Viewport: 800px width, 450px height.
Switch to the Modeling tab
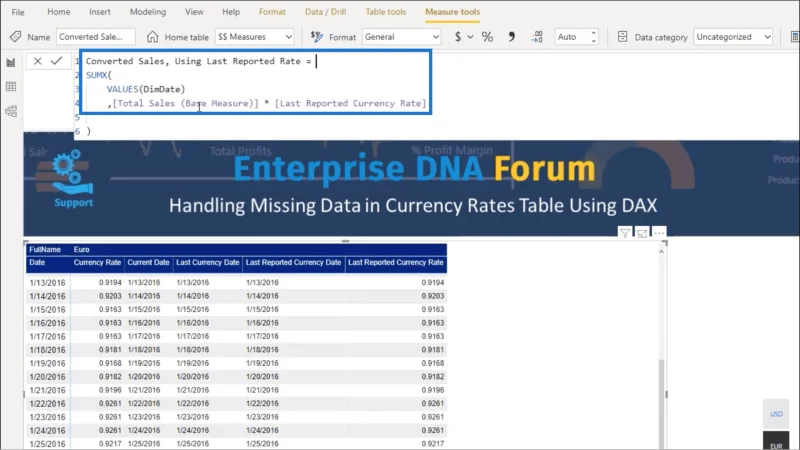coord(147,12)
